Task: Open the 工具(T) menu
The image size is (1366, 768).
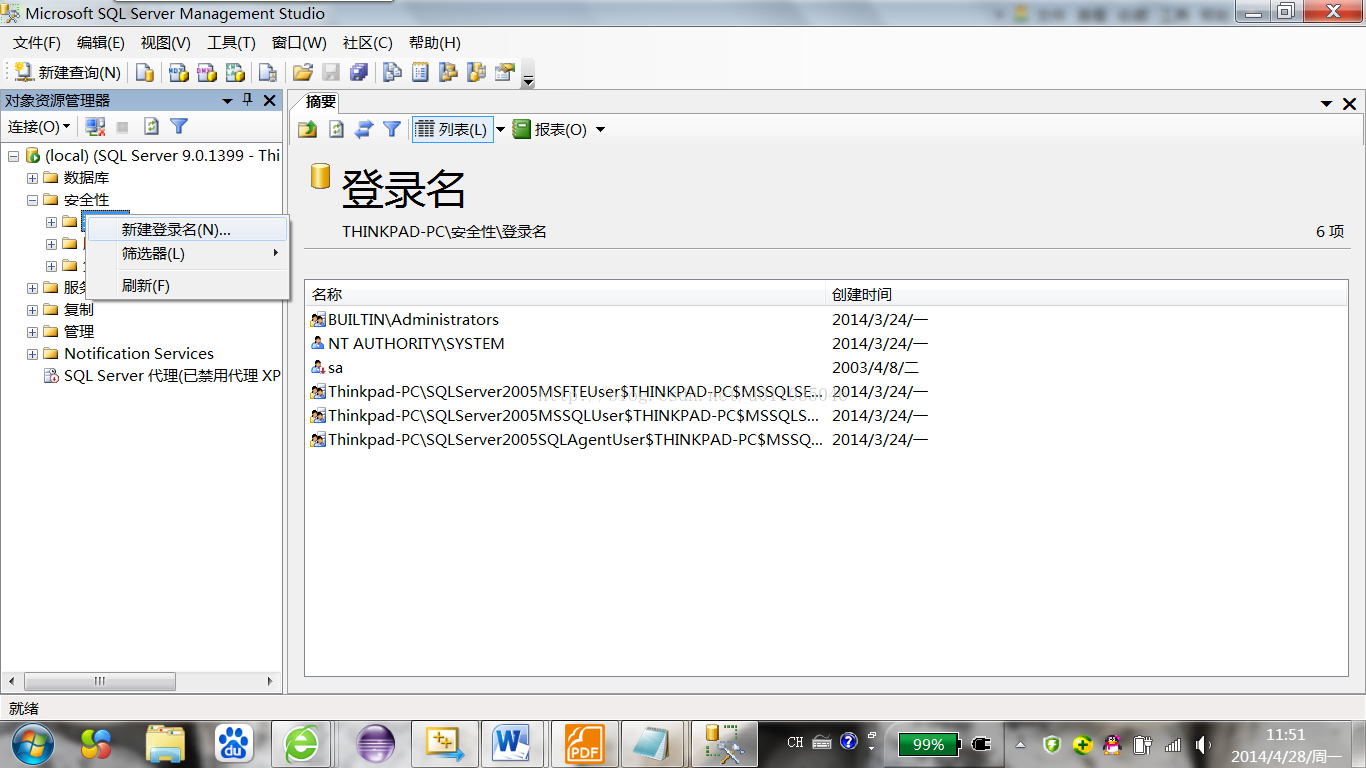Action: 231,43
